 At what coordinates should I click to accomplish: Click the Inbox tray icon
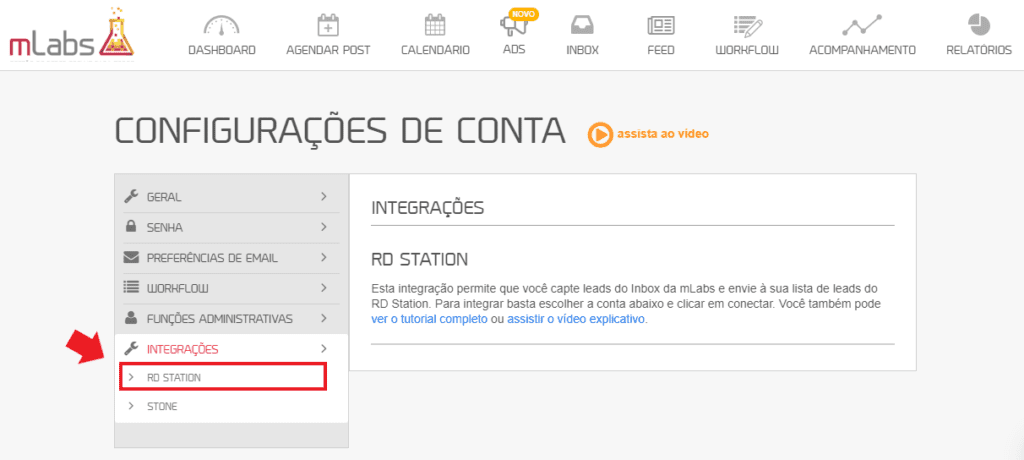point(583,25)
